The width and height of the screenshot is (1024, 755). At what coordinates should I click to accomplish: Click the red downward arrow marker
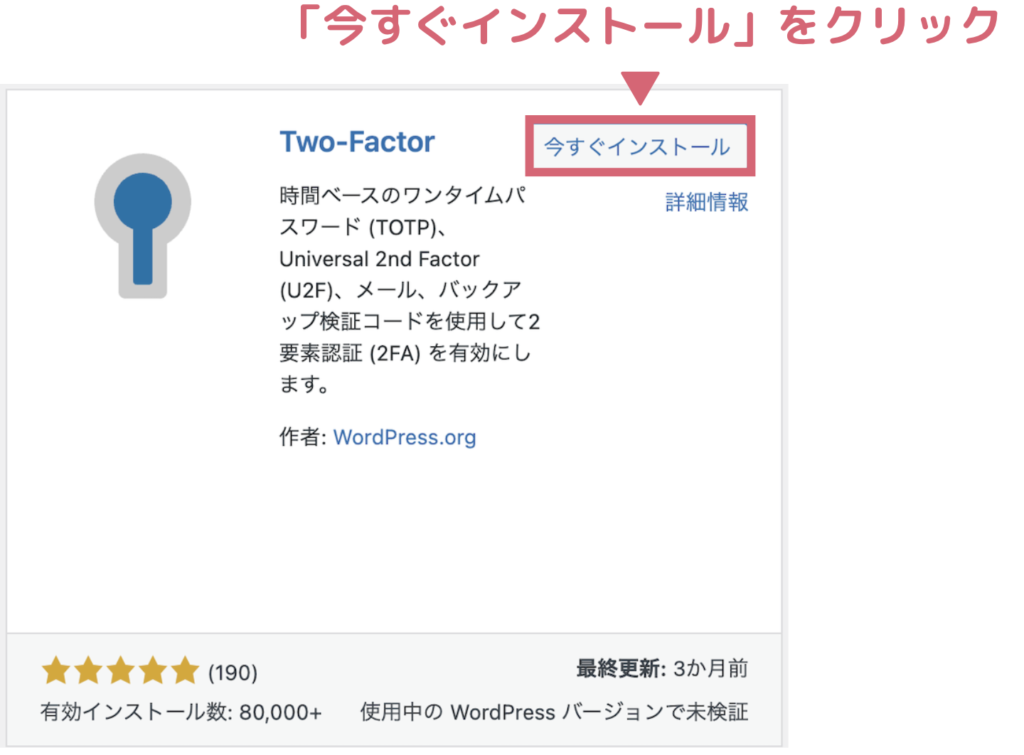tap(640, 88)
